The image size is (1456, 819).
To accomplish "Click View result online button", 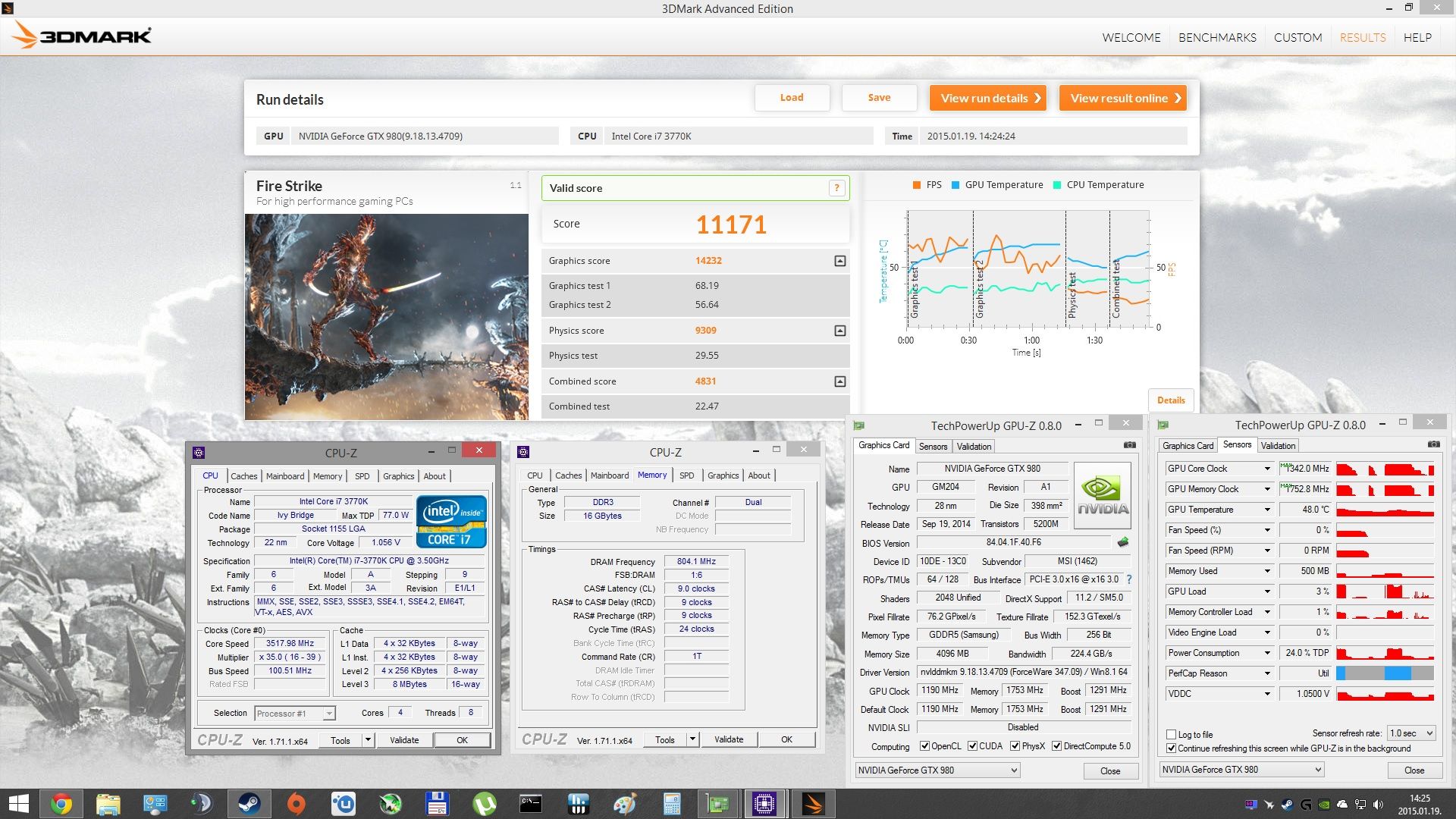I will (x=1123, y=98).
